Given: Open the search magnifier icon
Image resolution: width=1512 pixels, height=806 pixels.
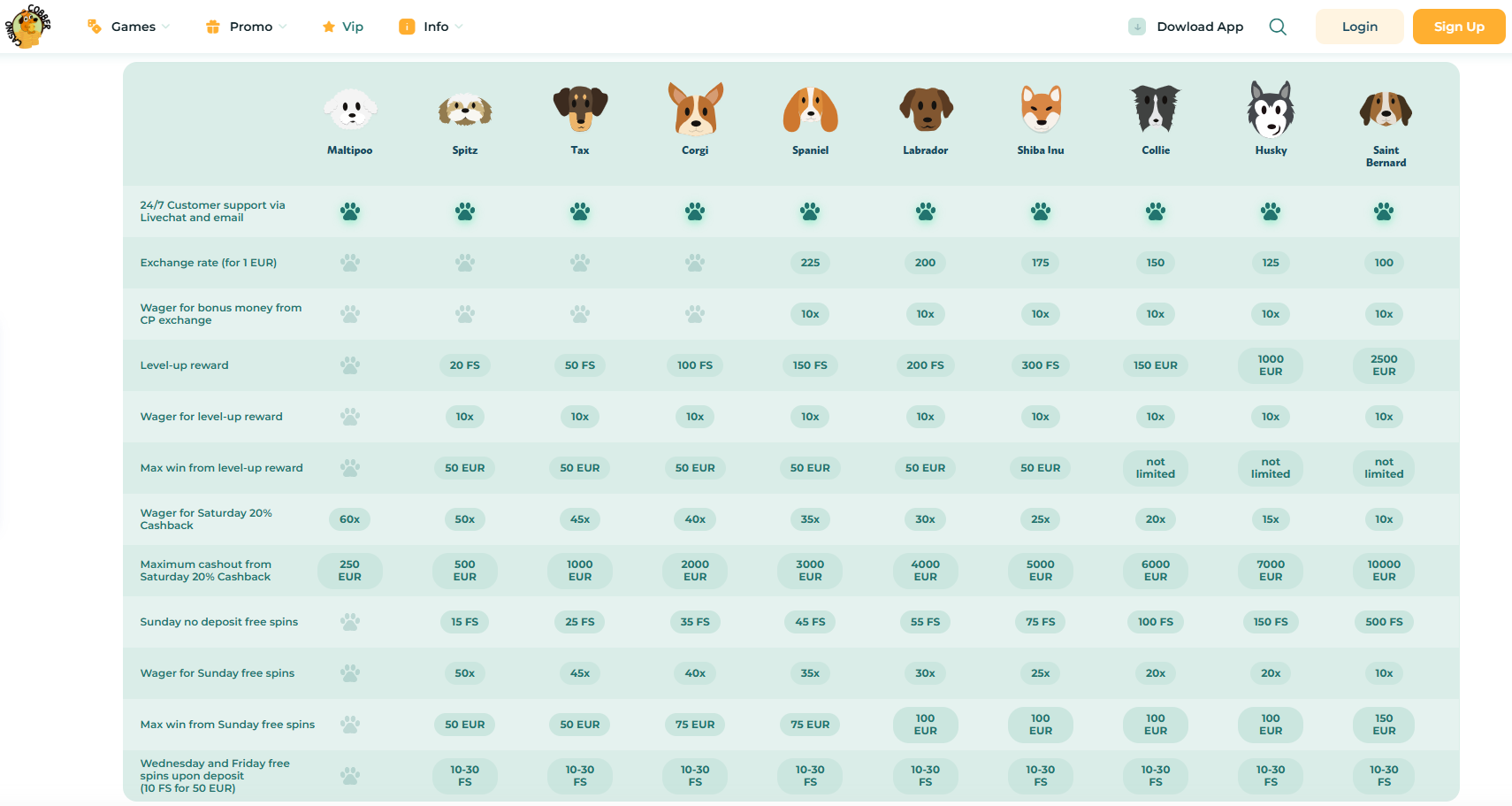Looking at the screenshot, I should (x=1278, y=27).
